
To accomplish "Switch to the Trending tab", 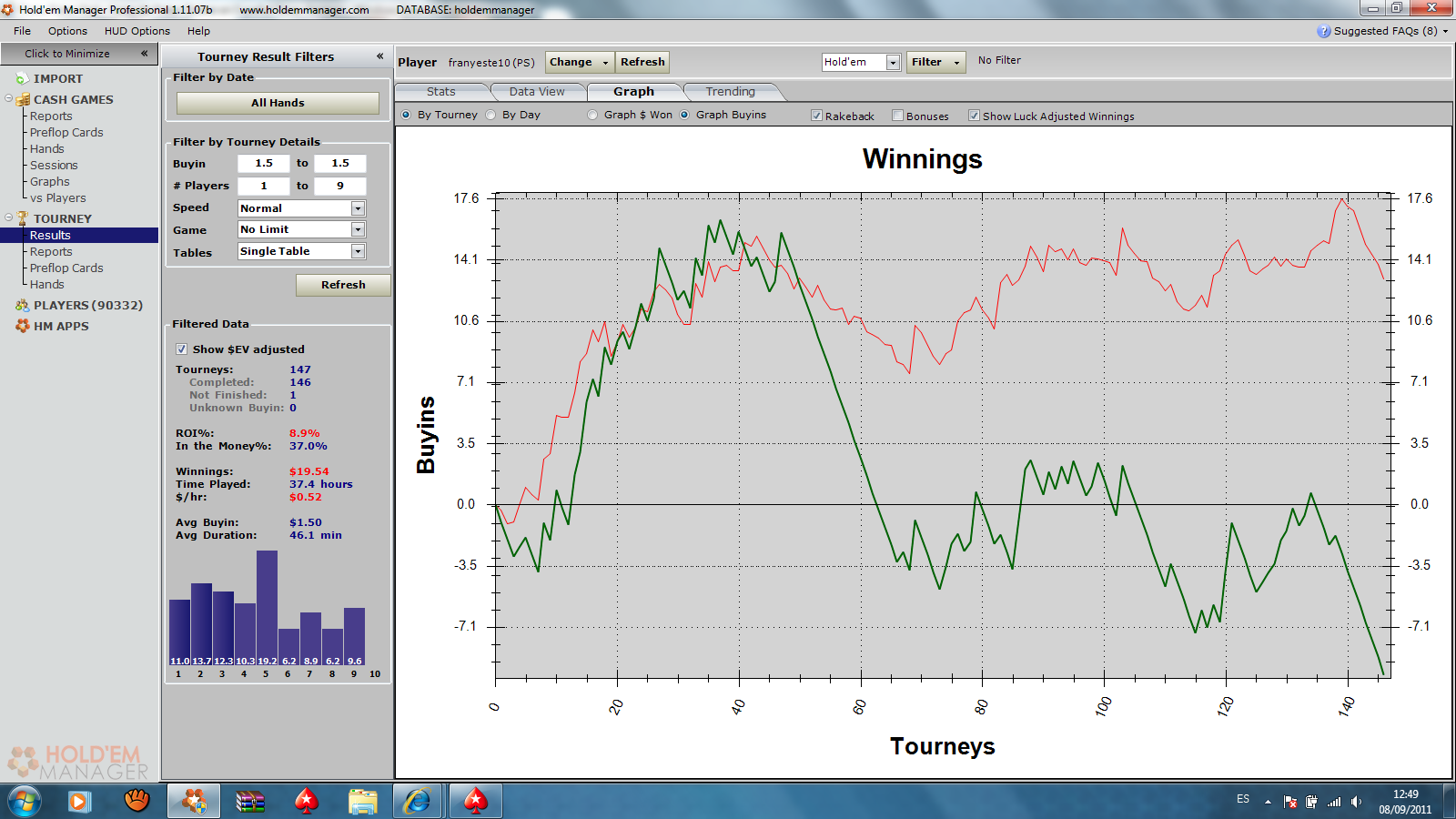I will (730, 92).
